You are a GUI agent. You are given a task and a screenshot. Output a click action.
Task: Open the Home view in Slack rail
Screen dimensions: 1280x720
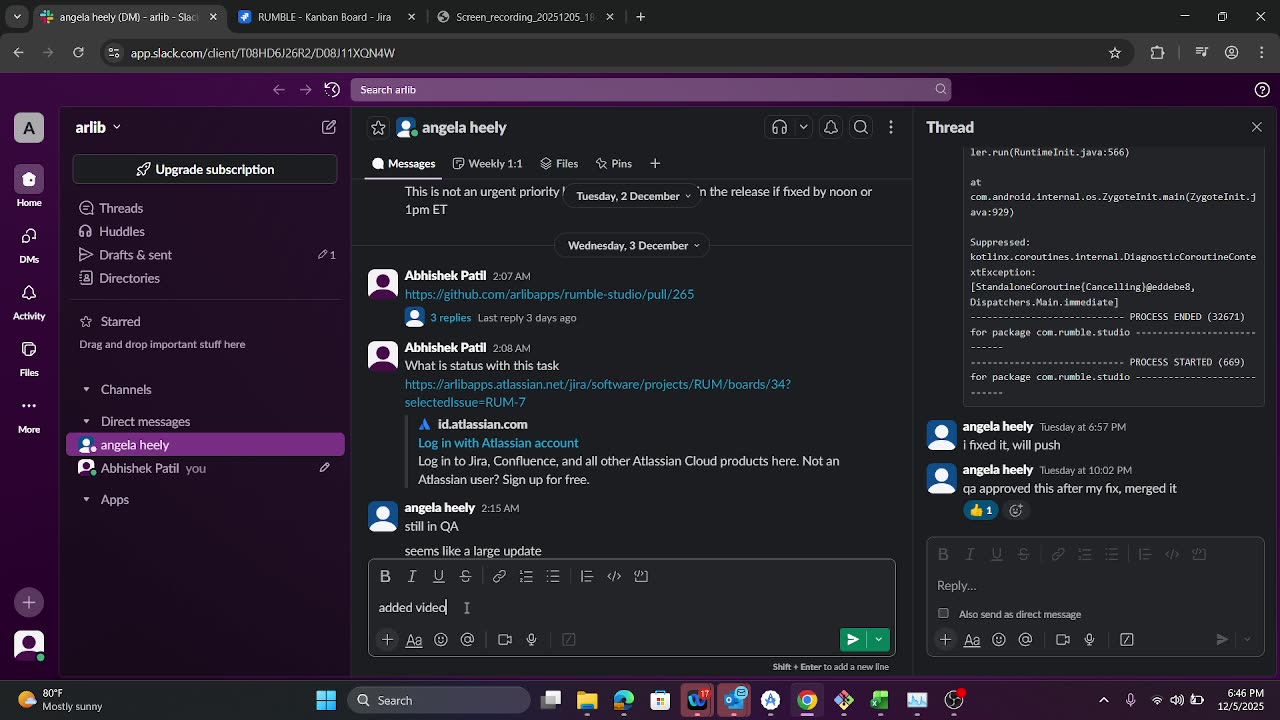[29, 186]
